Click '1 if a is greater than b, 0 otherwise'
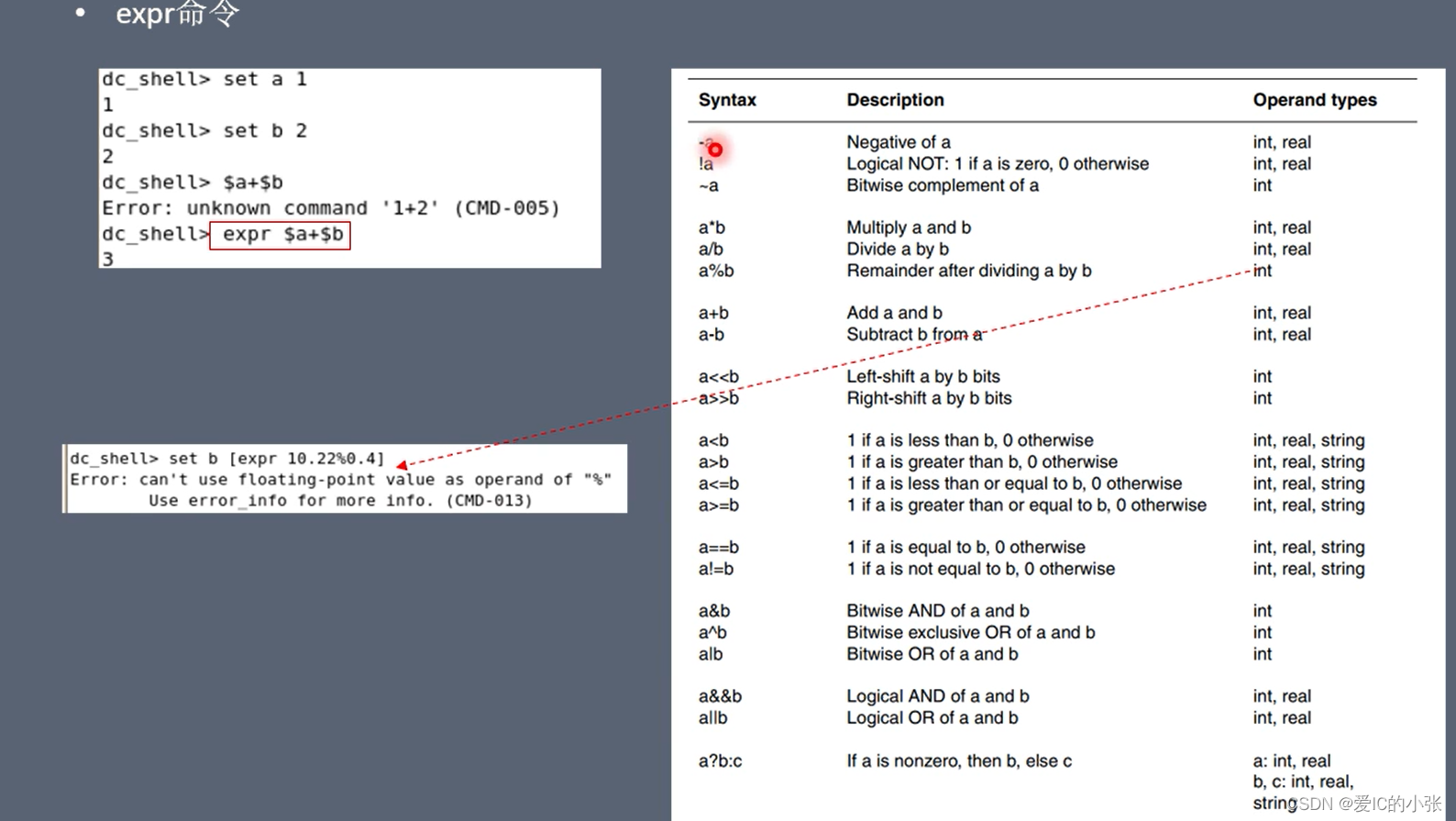This screenshot has height=821, width=1456. (982, 462)
